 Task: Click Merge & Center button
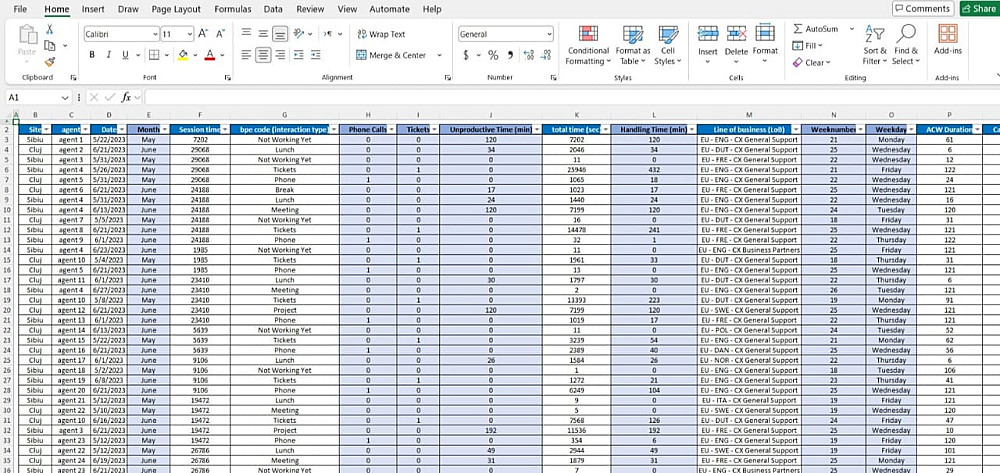[x=392, y=55]
